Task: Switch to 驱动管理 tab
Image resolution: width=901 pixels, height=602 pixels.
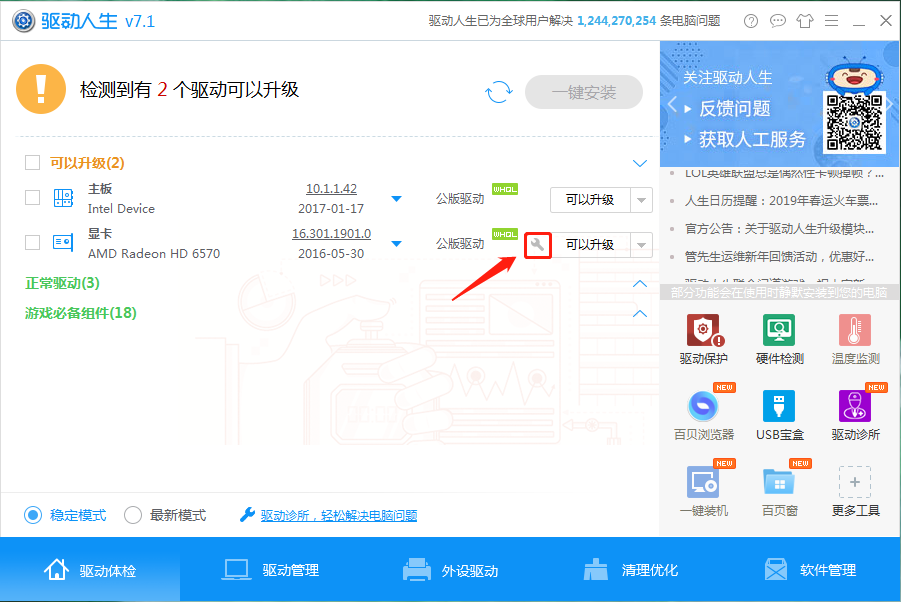Action: click(x=270, y=570)
